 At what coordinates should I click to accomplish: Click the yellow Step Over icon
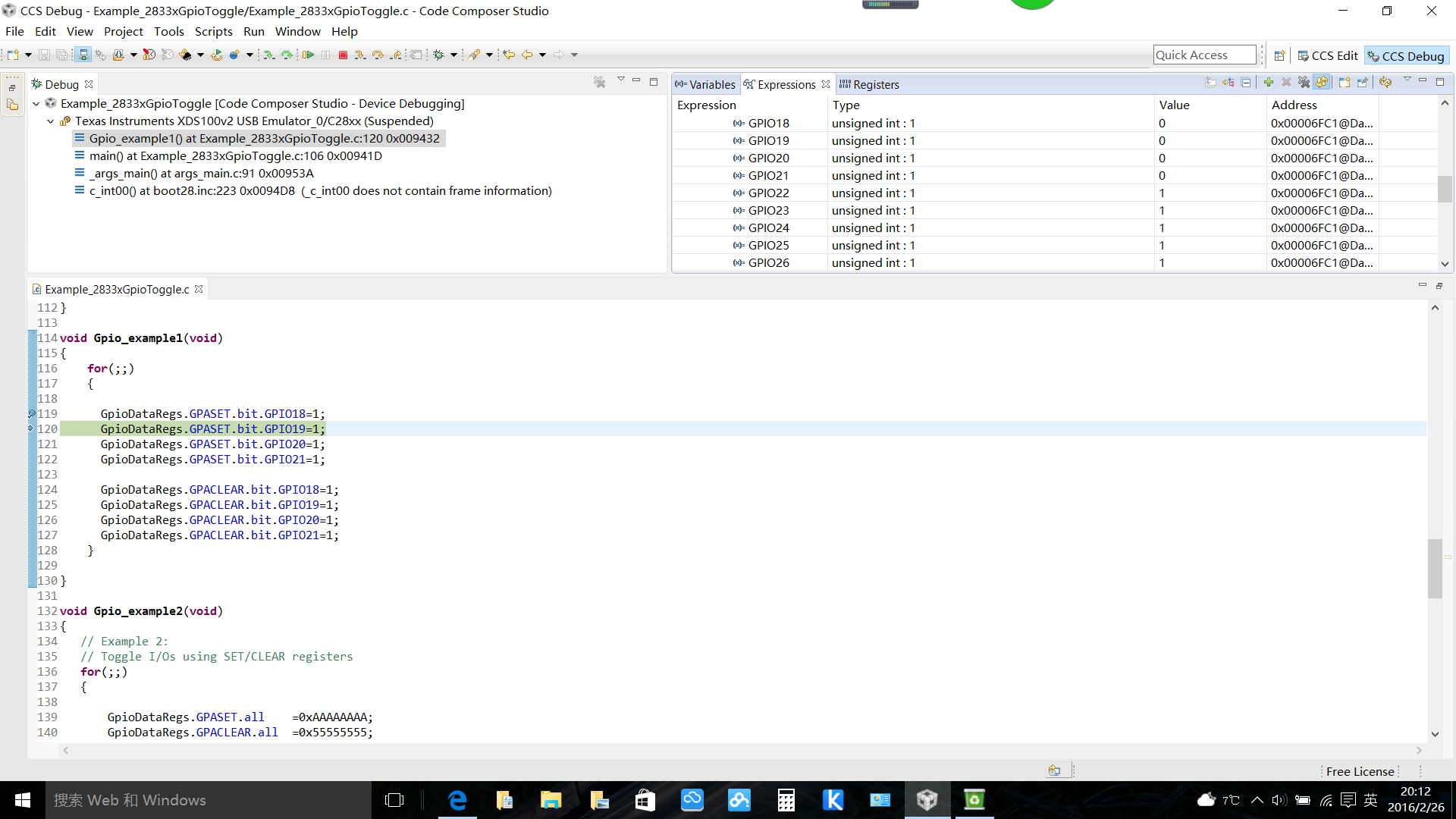tap(378, 55)
